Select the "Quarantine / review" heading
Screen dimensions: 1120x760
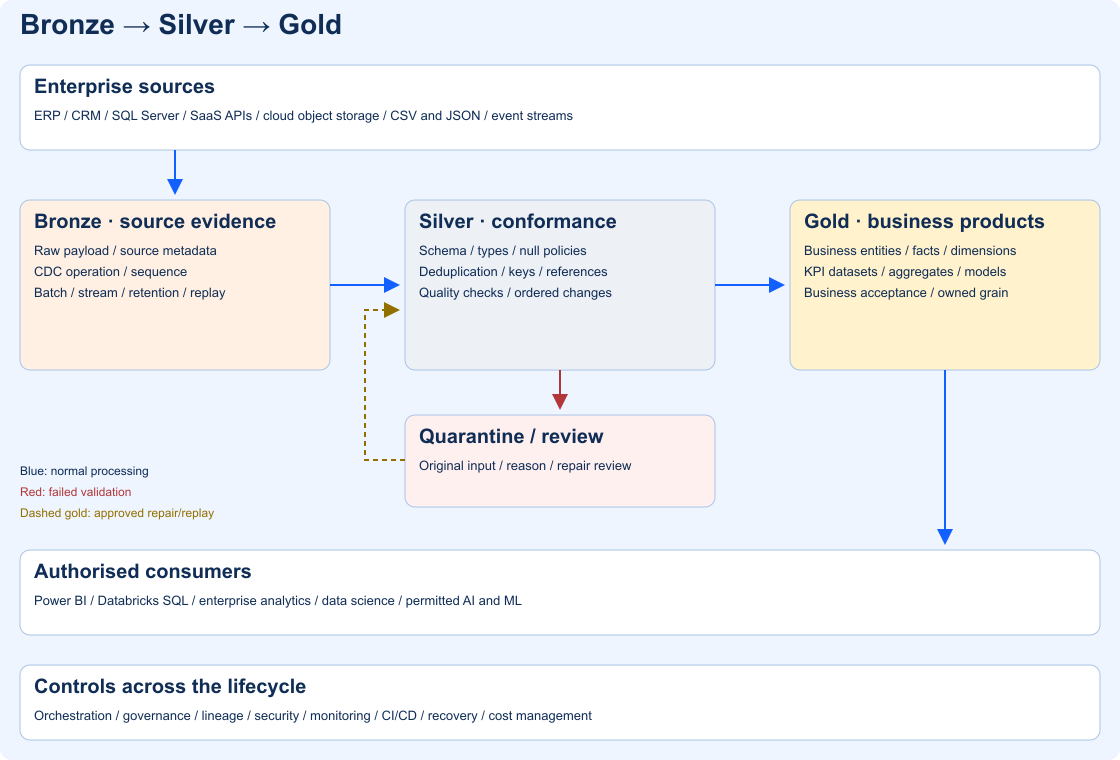pos(511,436)
